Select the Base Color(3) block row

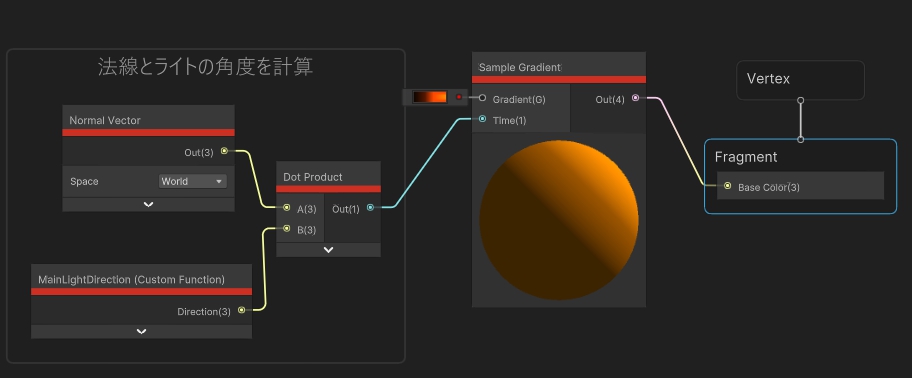(x=800, y=186)
